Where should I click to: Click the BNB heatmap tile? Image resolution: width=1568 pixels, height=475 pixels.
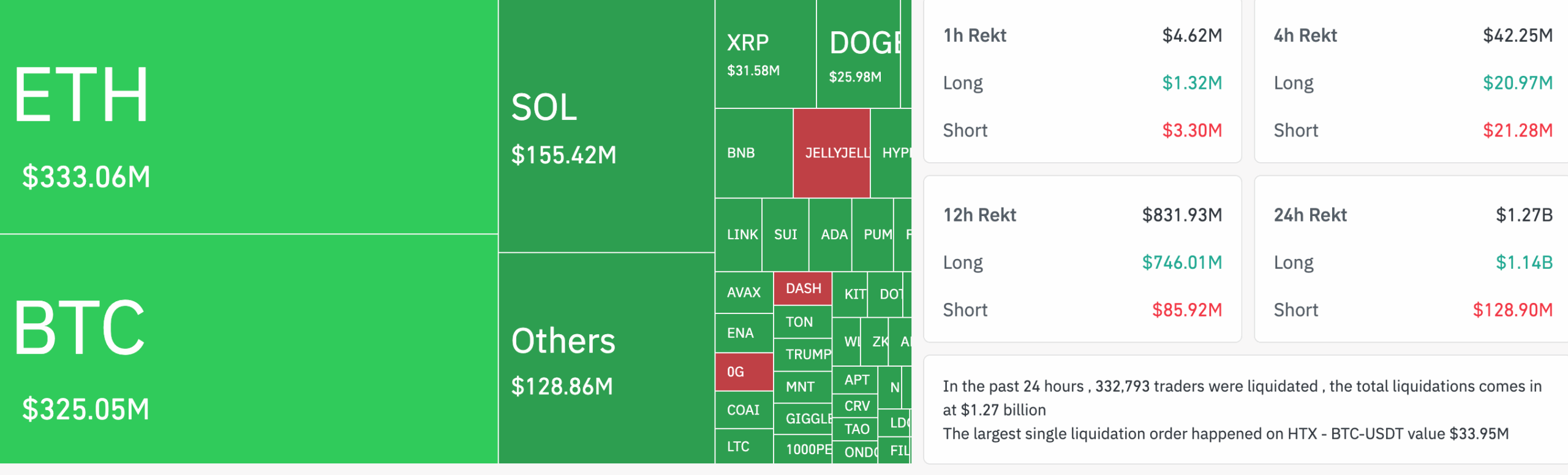pyautogui.click(x=753, y=153)
